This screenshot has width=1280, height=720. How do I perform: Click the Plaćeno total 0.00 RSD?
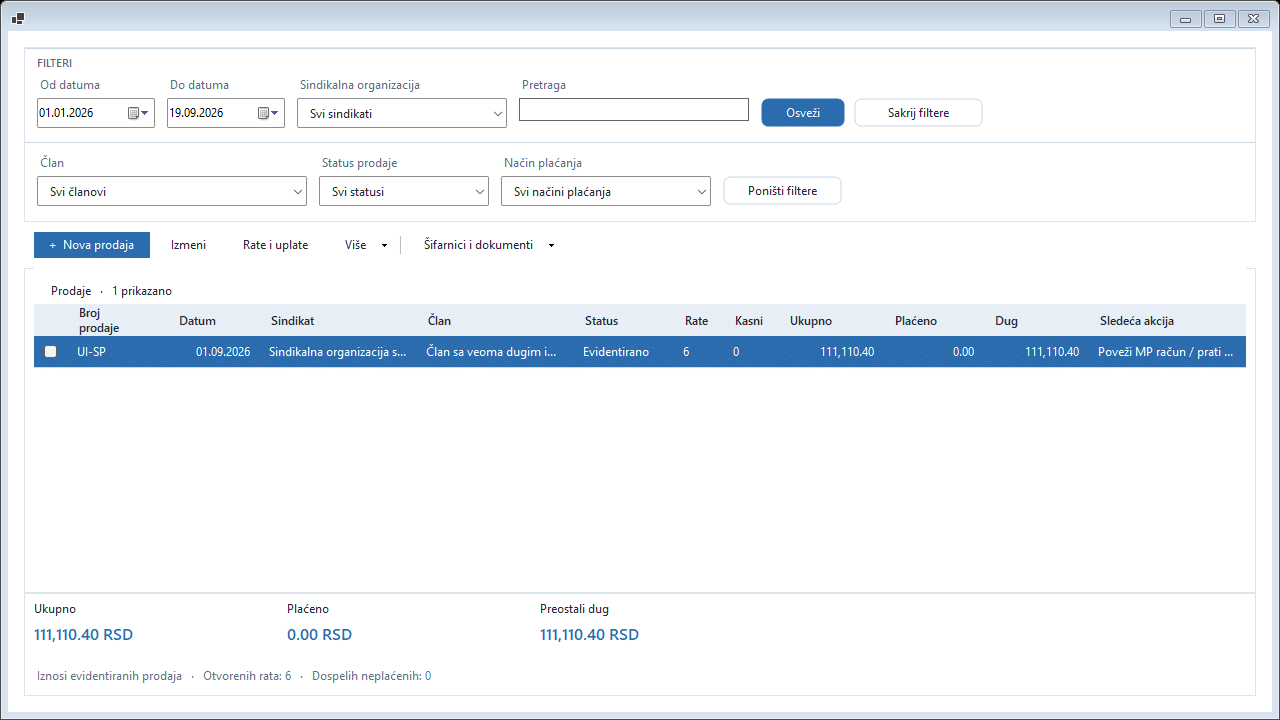319,635
